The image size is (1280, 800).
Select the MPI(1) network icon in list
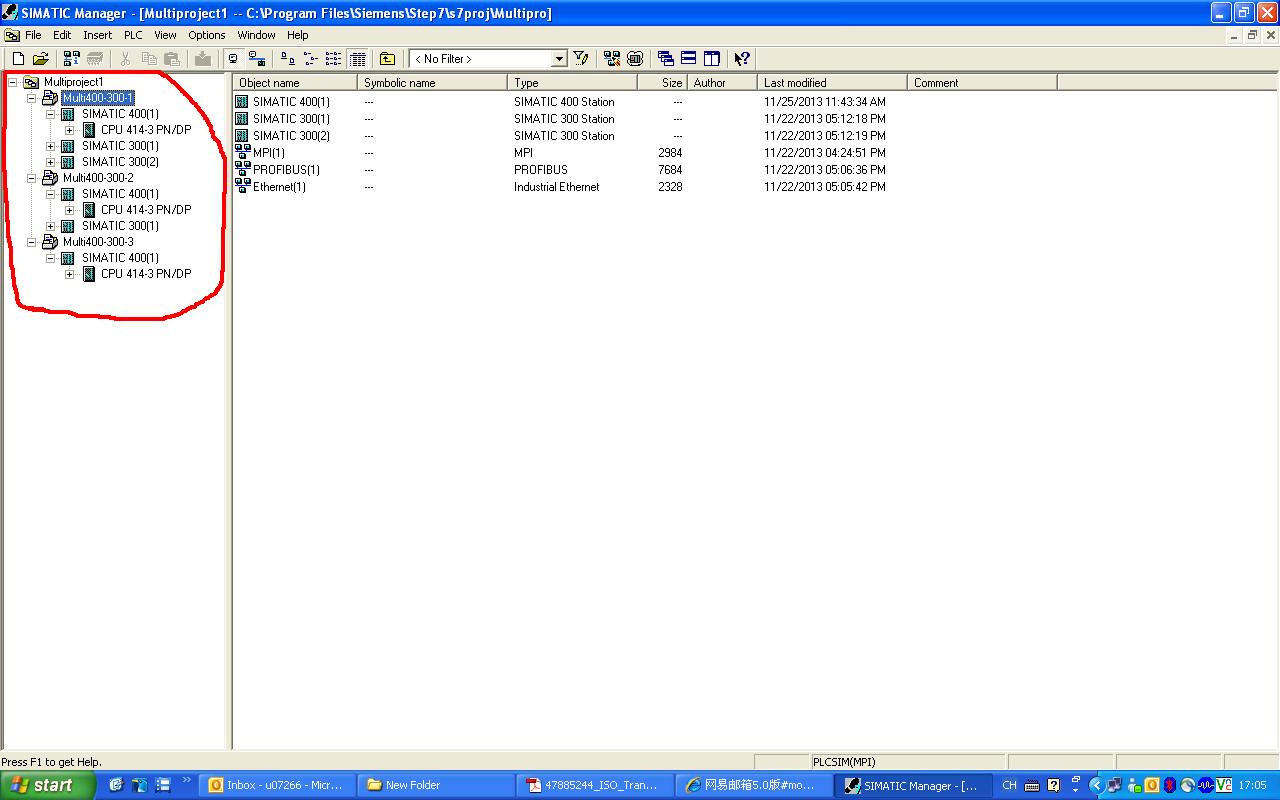click(x=242, y=152)
